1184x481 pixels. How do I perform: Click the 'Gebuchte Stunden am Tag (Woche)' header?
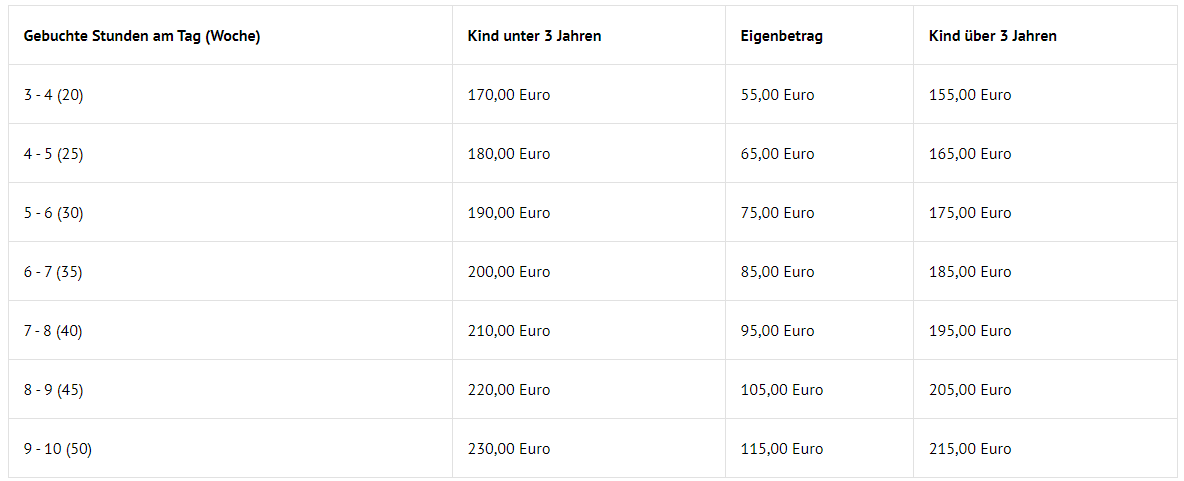coord(142,36)
